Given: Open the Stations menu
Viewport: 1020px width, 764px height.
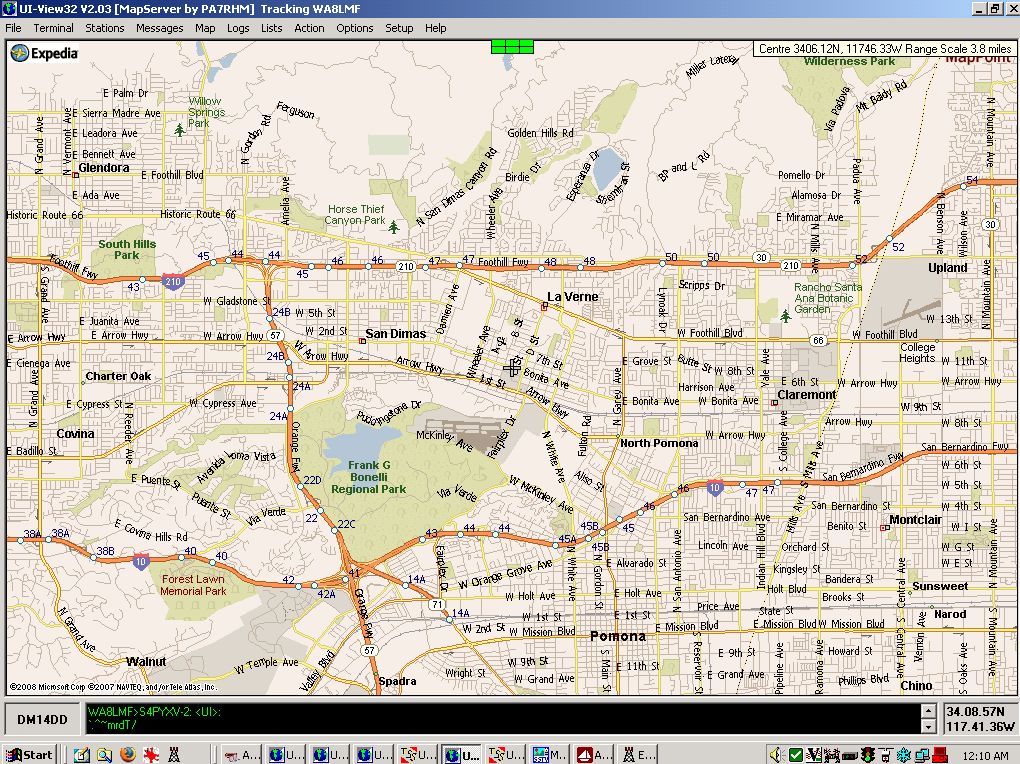Looking at the screenshot, I should click(x=104, y=28).
